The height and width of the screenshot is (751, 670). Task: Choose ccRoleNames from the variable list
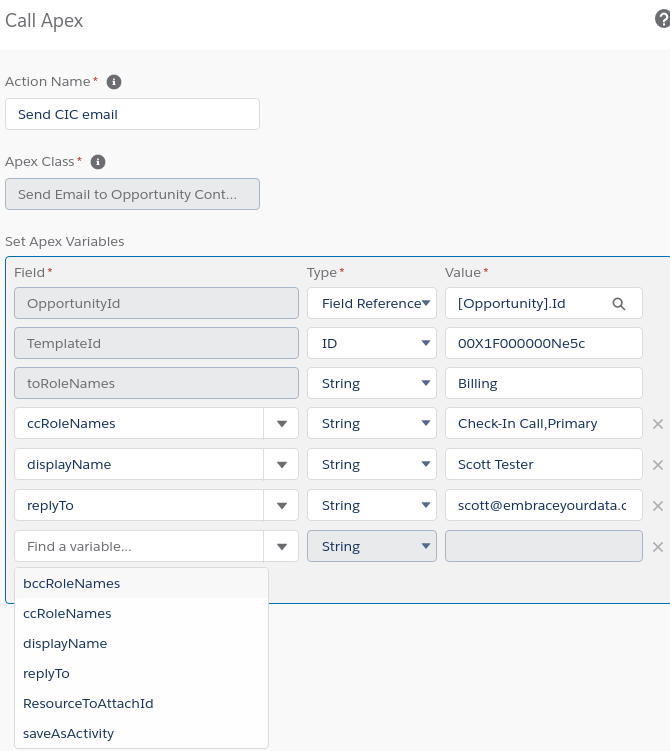(x=141, y=614)
